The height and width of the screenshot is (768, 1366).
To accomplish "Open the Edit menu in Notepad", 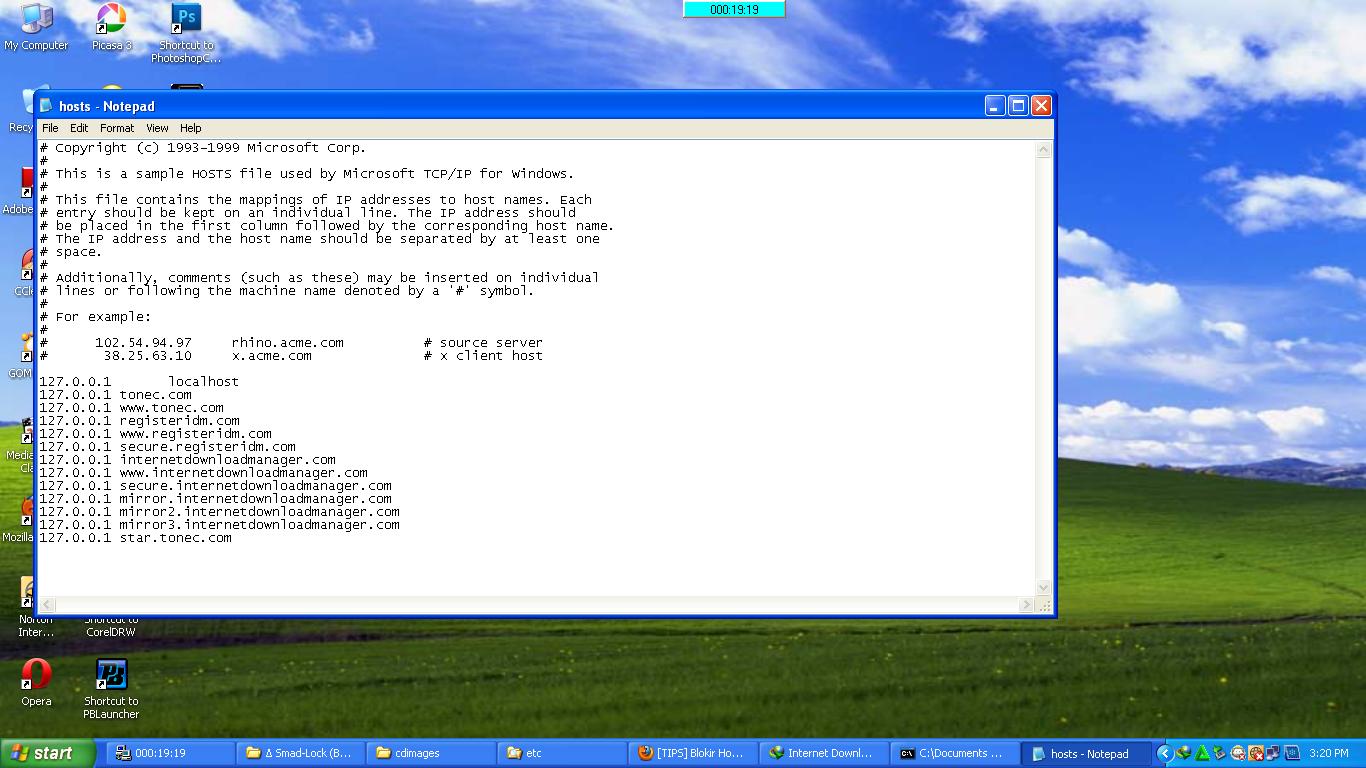I will [x=79, y=128].
